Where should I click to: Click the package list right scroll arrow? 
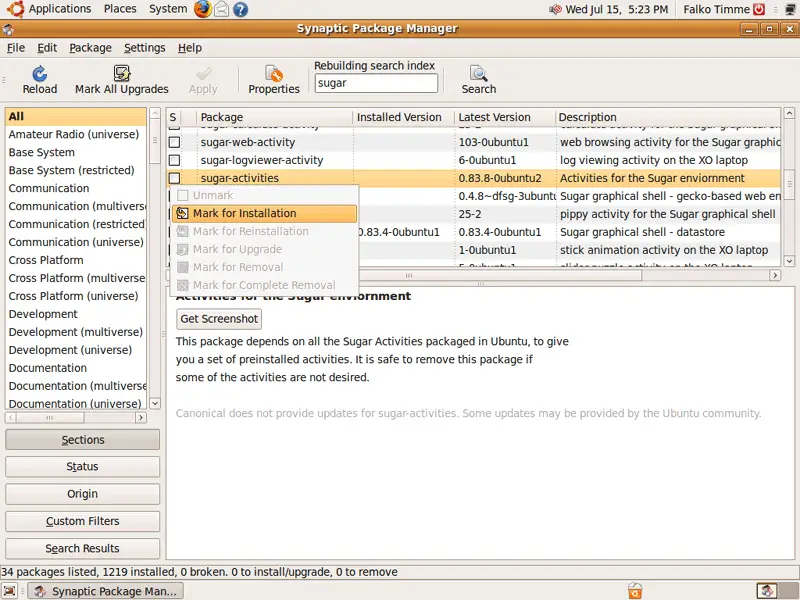pyautogui.click(x=775, y=276)
